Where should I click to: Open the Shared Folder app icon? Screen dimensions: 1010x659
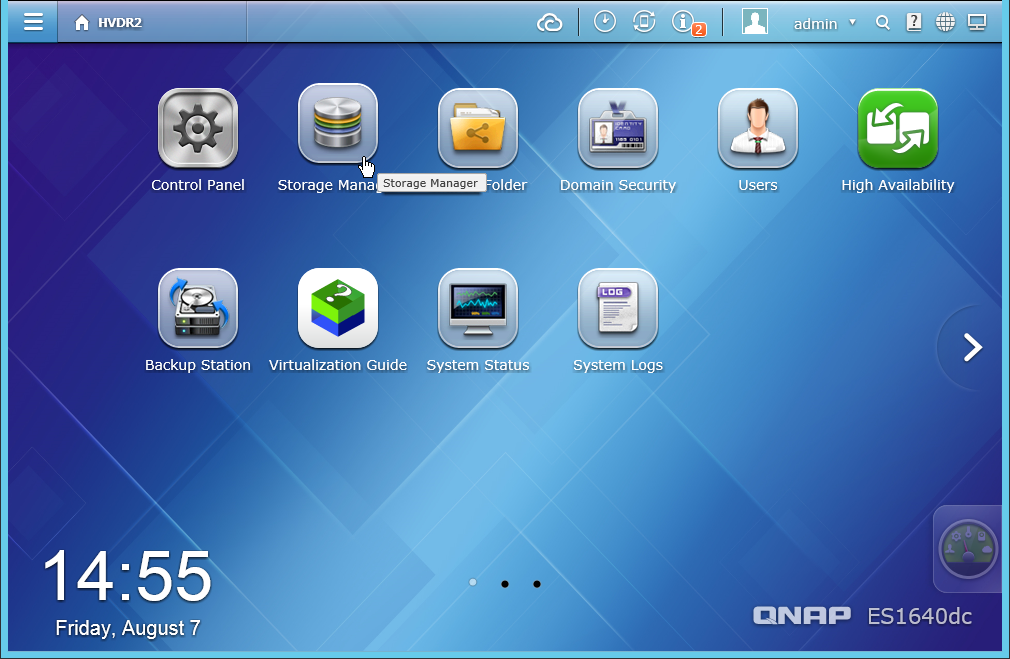point(478,128)
